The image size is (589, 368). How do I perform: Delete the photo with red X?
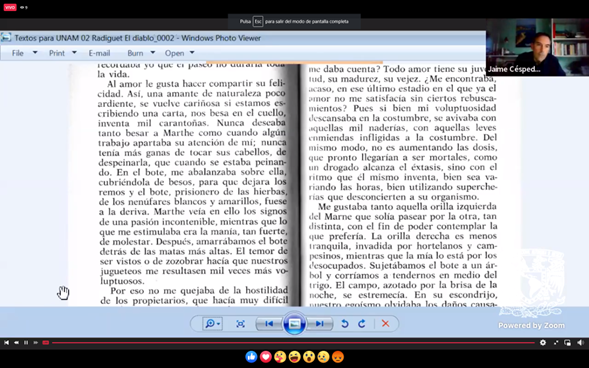pos(385,324)
